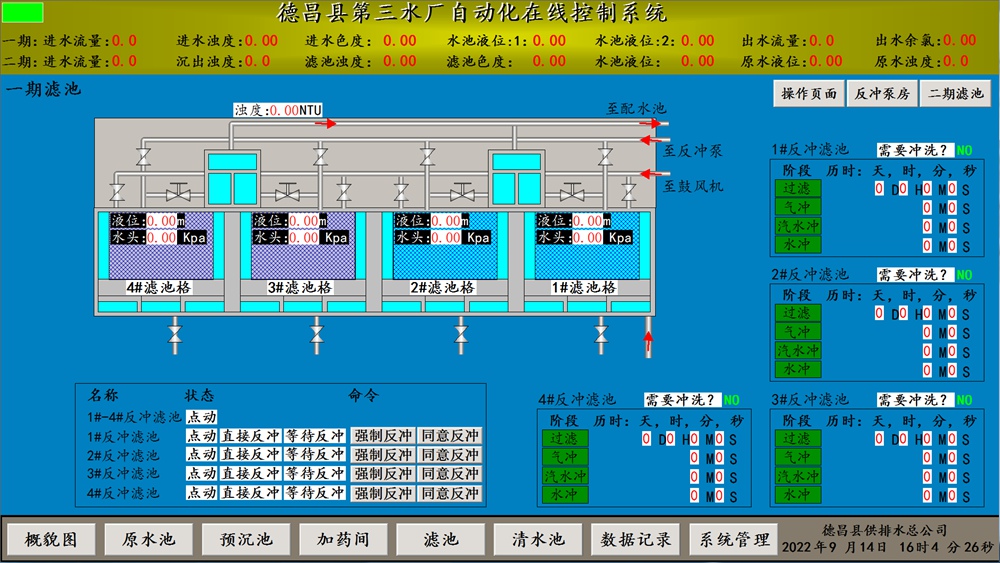Click the green status indicator in title bar

(x=24, y=13)
